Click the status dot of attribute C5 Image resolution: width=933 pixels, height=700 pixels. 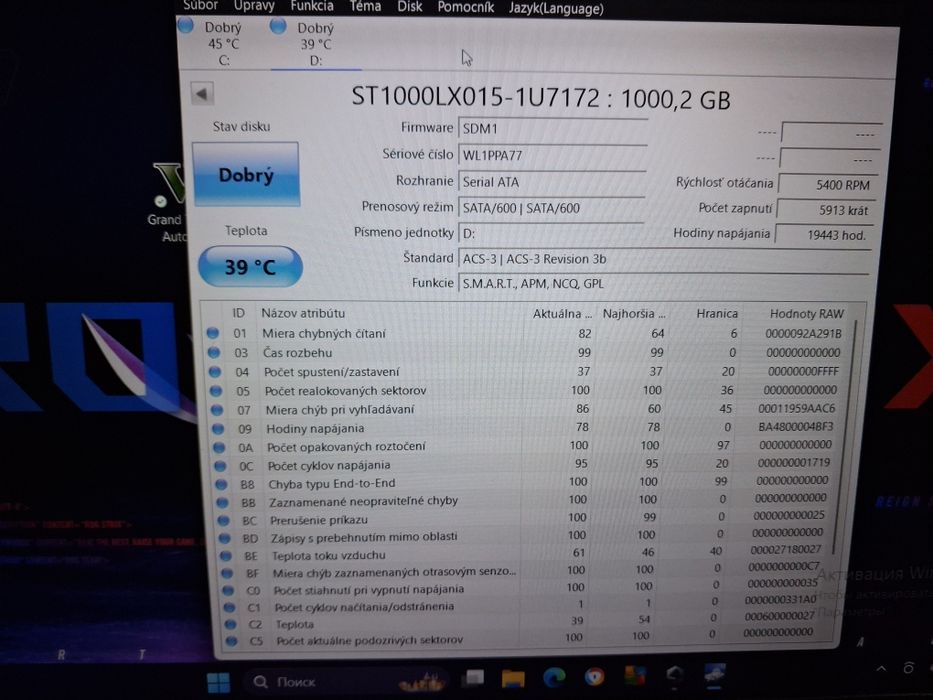pos(232,641)
